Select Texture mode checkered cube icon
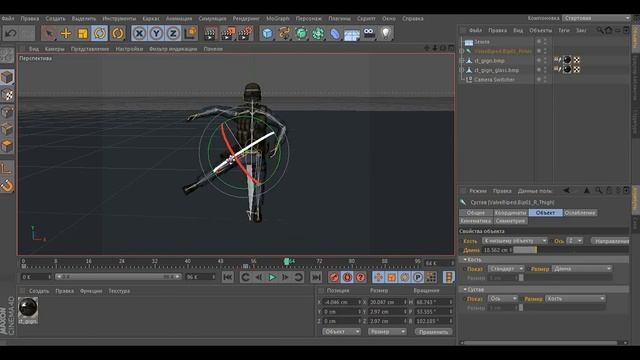640x360 pixels. (7, 95)
